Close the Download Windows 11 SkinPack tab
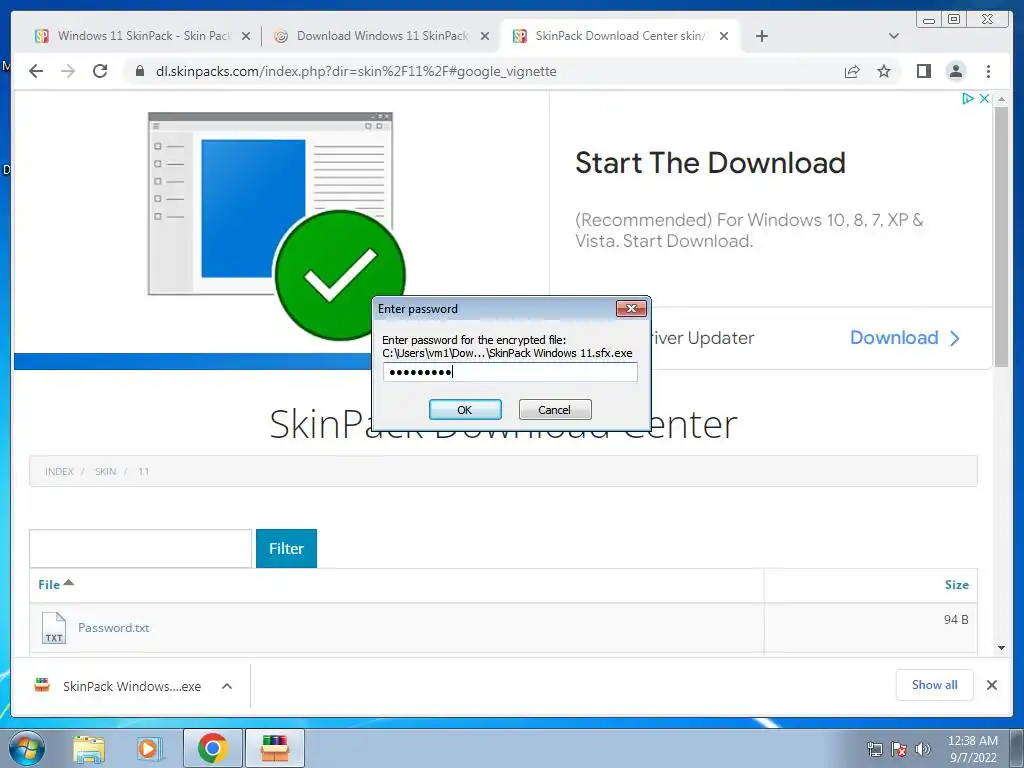The height and width of the screenshot is (768, 1024). (485, 37)
